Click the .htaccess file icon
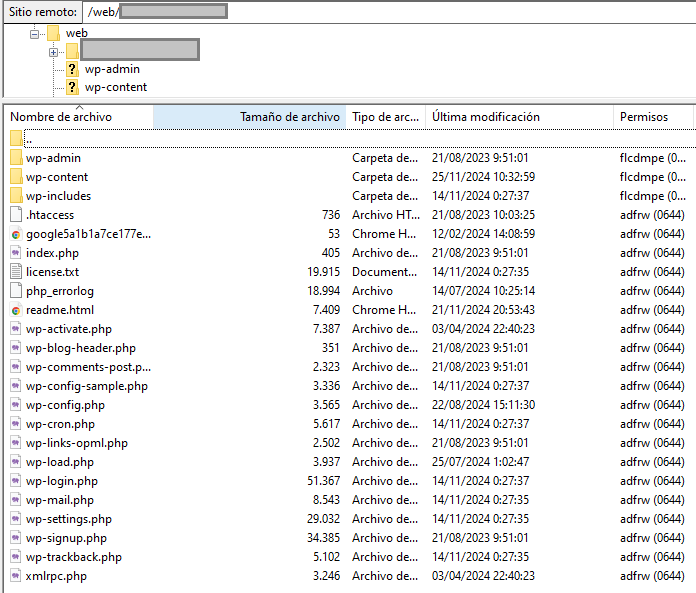 [x=16, y=215]
